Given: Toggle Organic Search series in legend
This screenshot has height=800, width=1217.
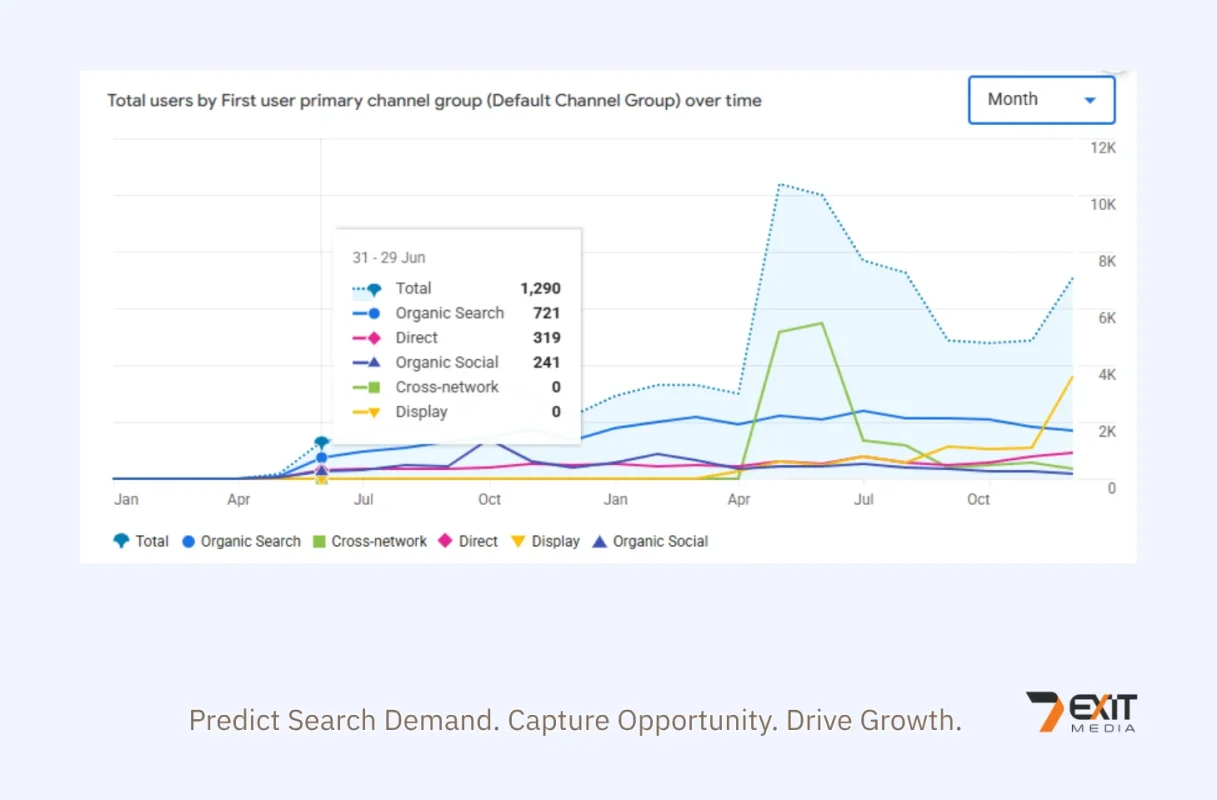Looking at the screenshot, I should (241, 541).
